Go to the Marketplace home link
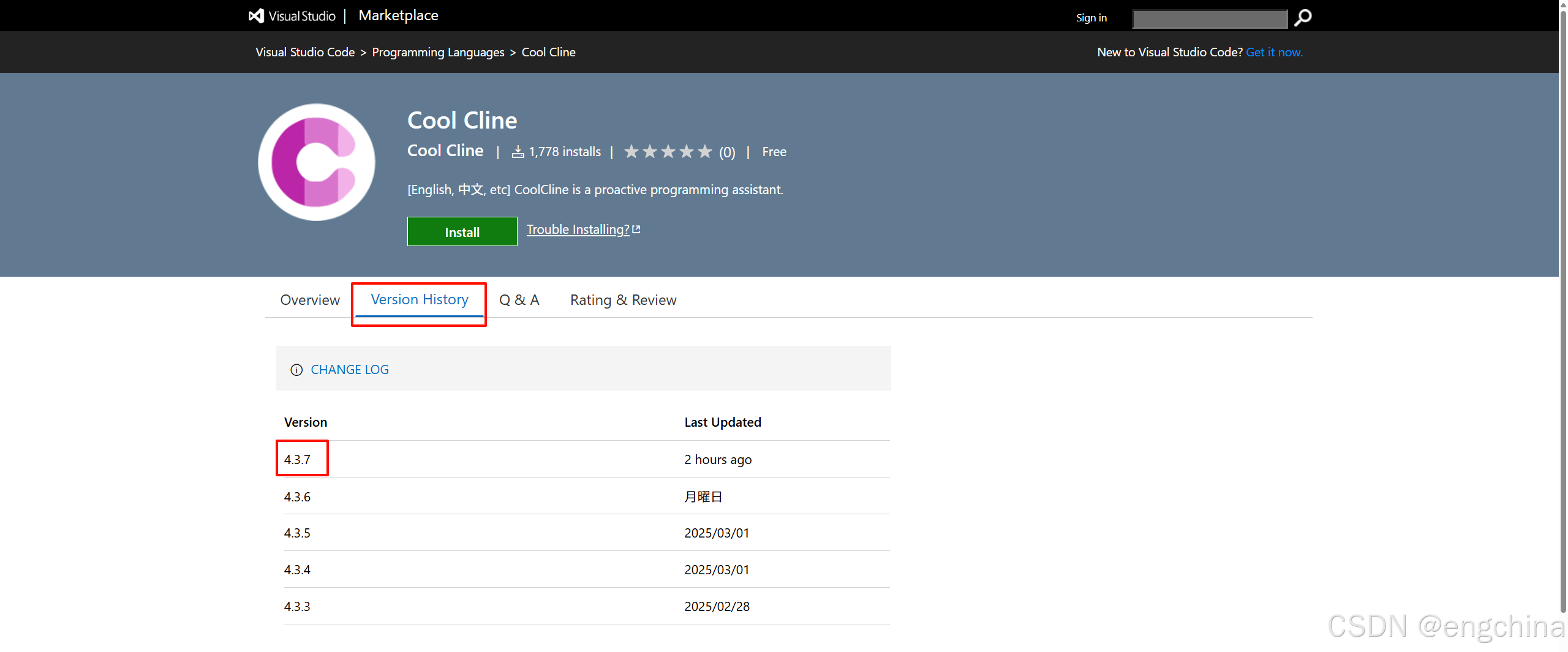Viewport: 1568px width, 652px height. (398, 15)
